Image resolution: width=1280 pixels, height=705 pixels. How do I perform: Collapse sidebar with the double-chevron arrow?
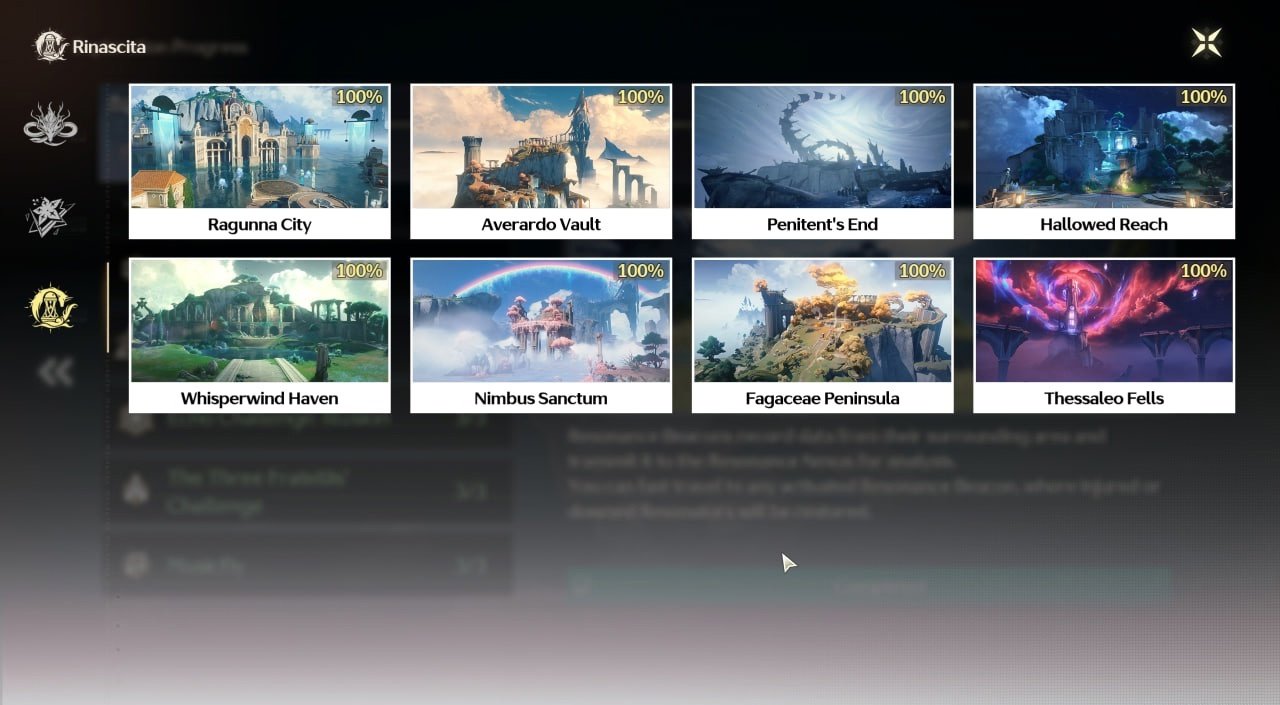pos(56,372)
